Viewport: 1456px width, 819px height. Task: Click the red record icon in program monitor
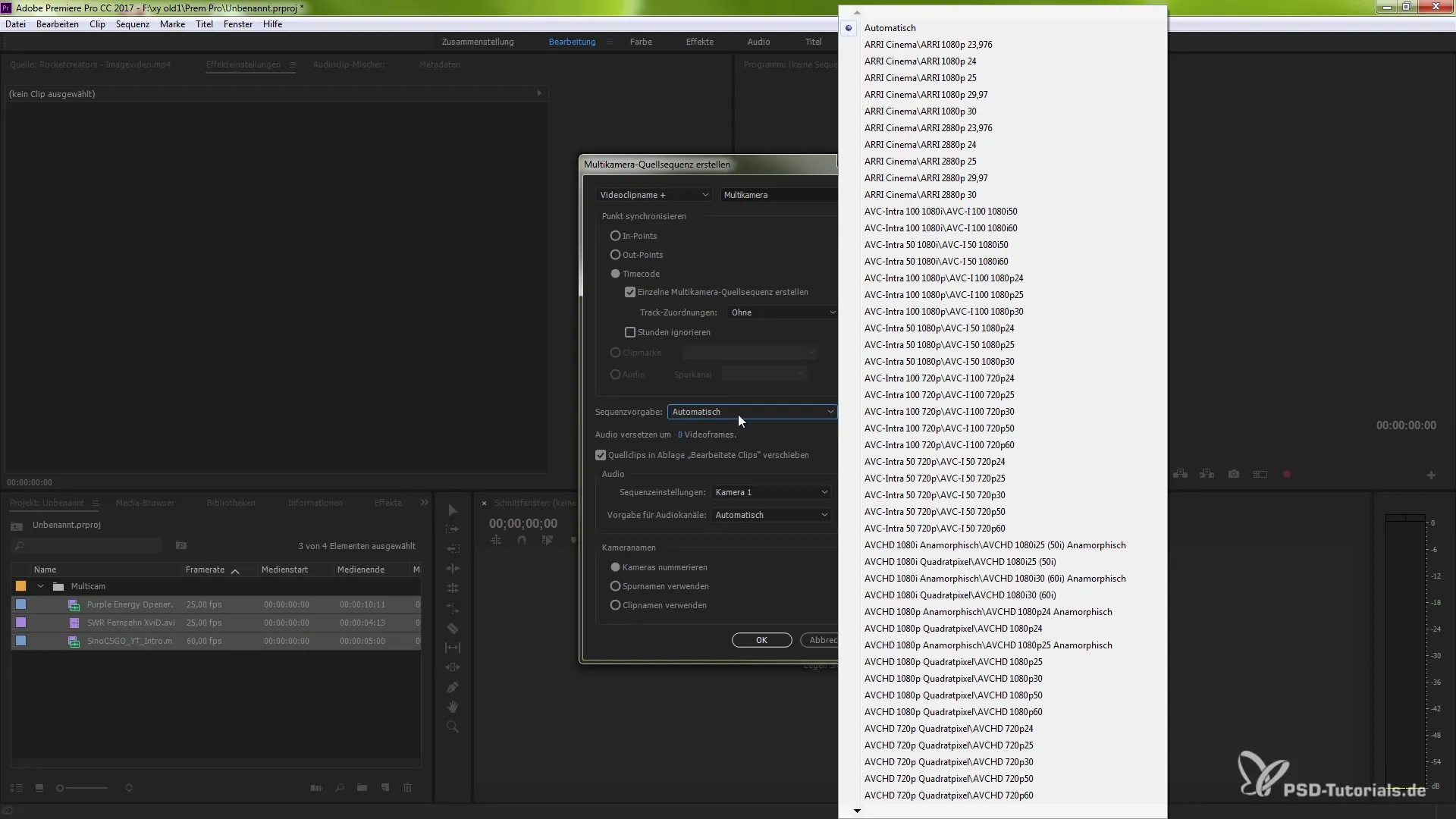click(1287, 475)
